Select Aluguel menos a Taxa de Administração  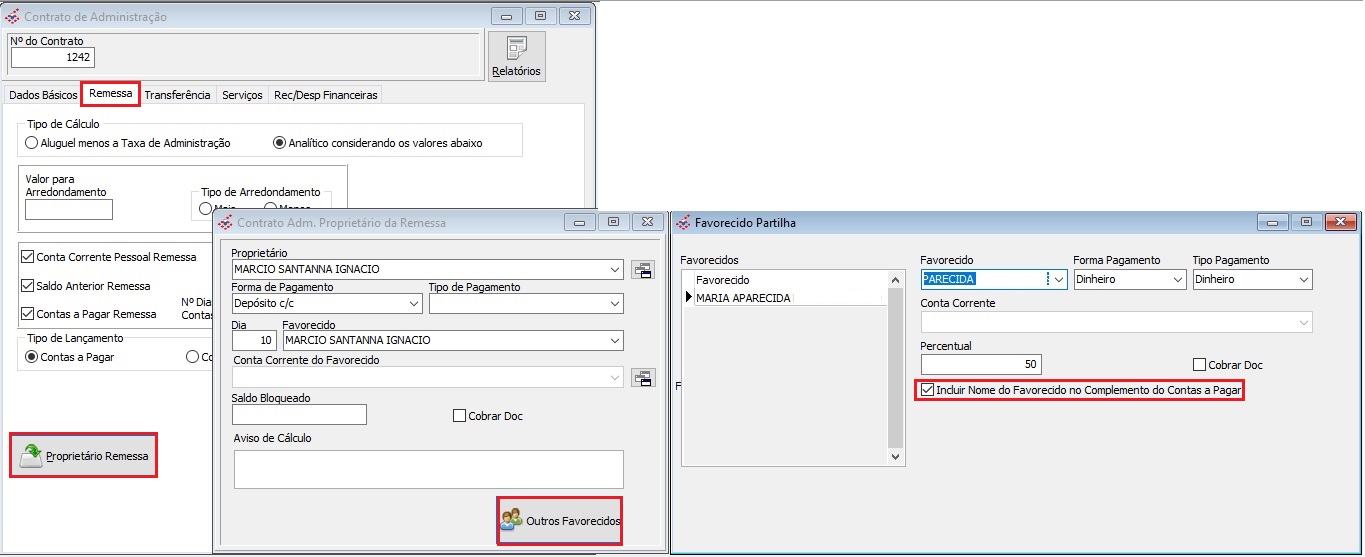click(32, 143)
